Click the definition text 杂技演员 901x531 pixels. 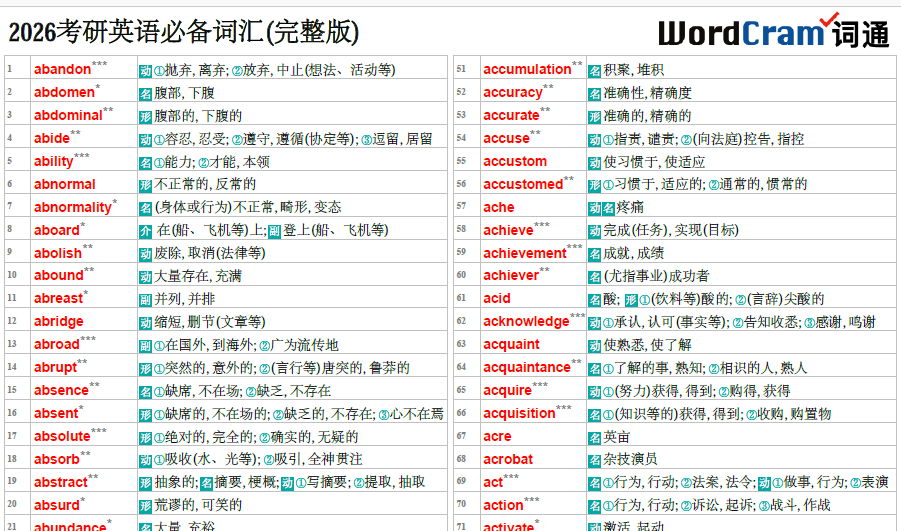pyautogui.click(x=630, y=459)
